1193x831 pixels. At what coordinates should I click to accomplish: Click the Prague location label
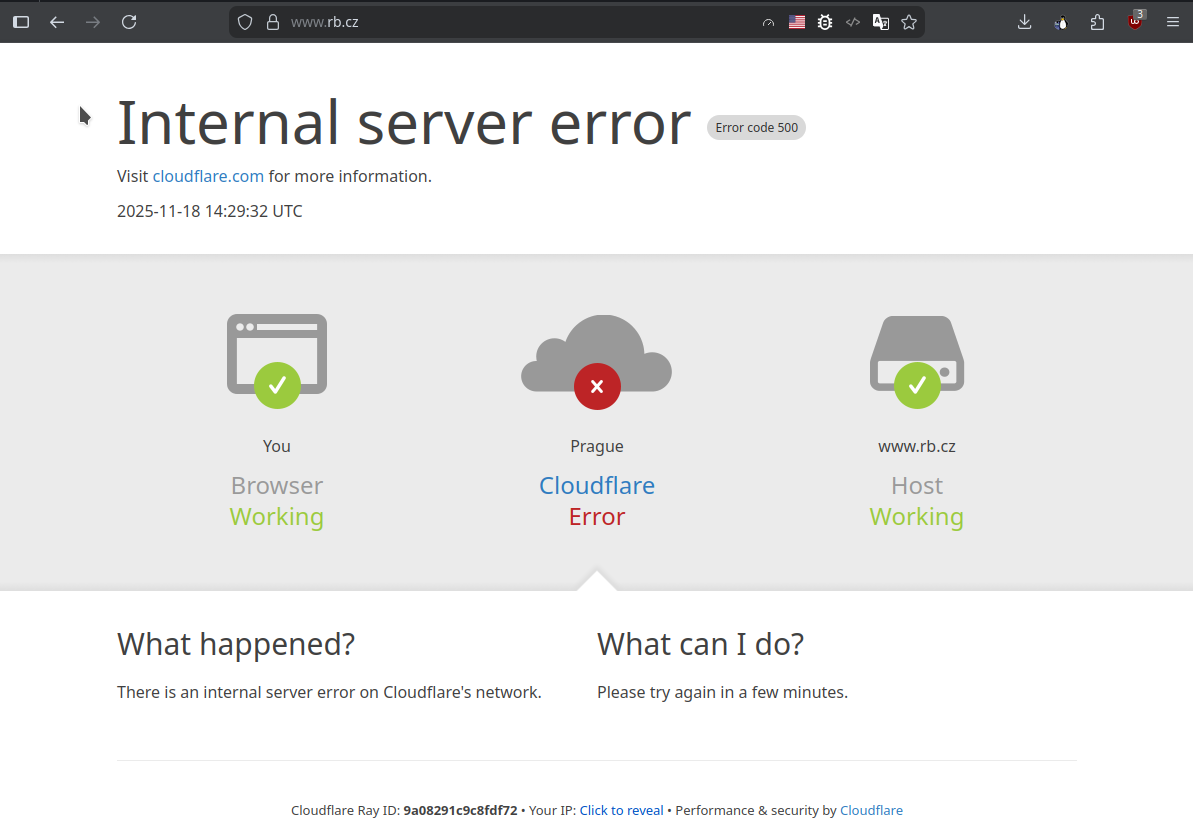click(x=597, y=447)
